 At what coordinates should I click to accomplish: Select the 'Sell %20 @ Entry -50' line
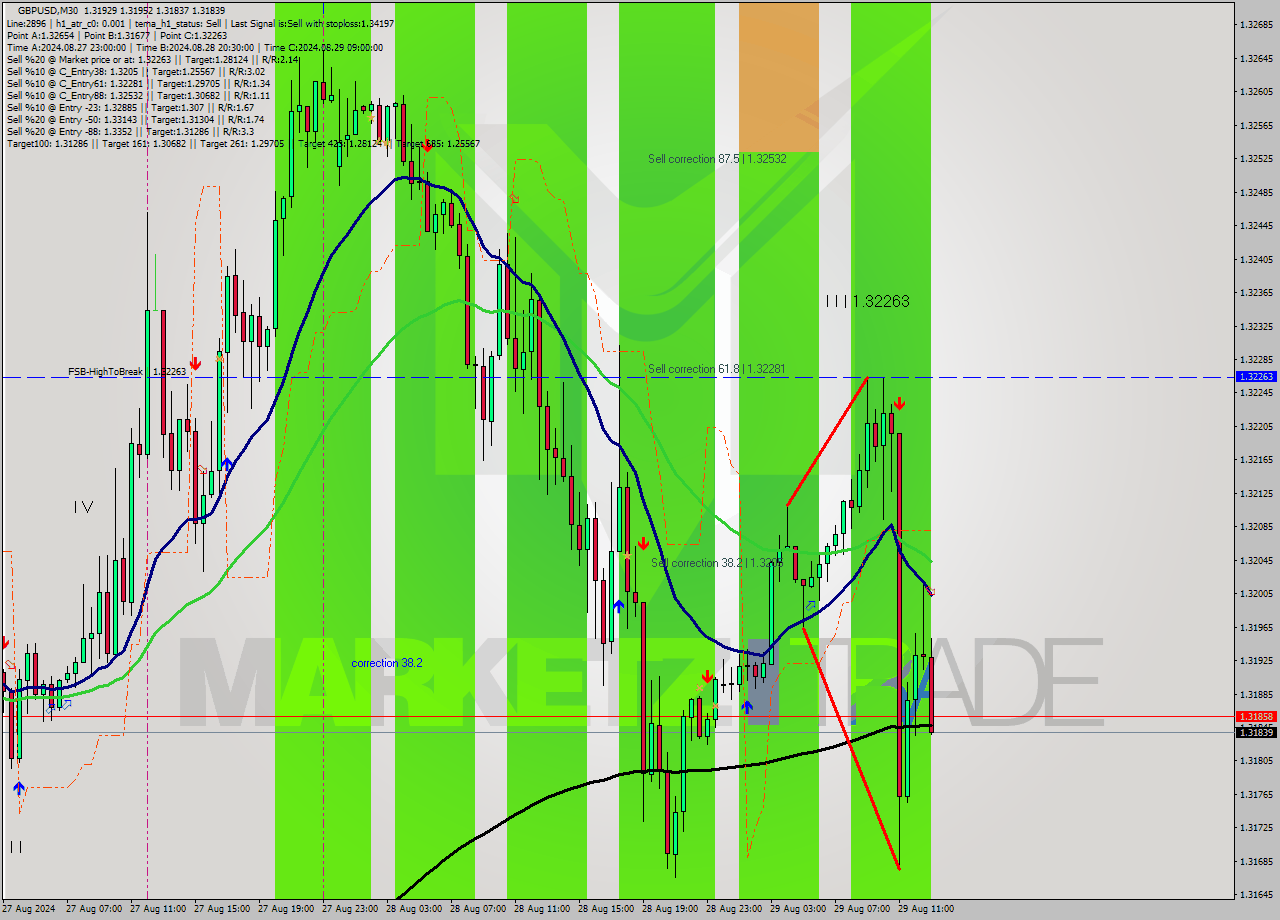tap(135, 119)
